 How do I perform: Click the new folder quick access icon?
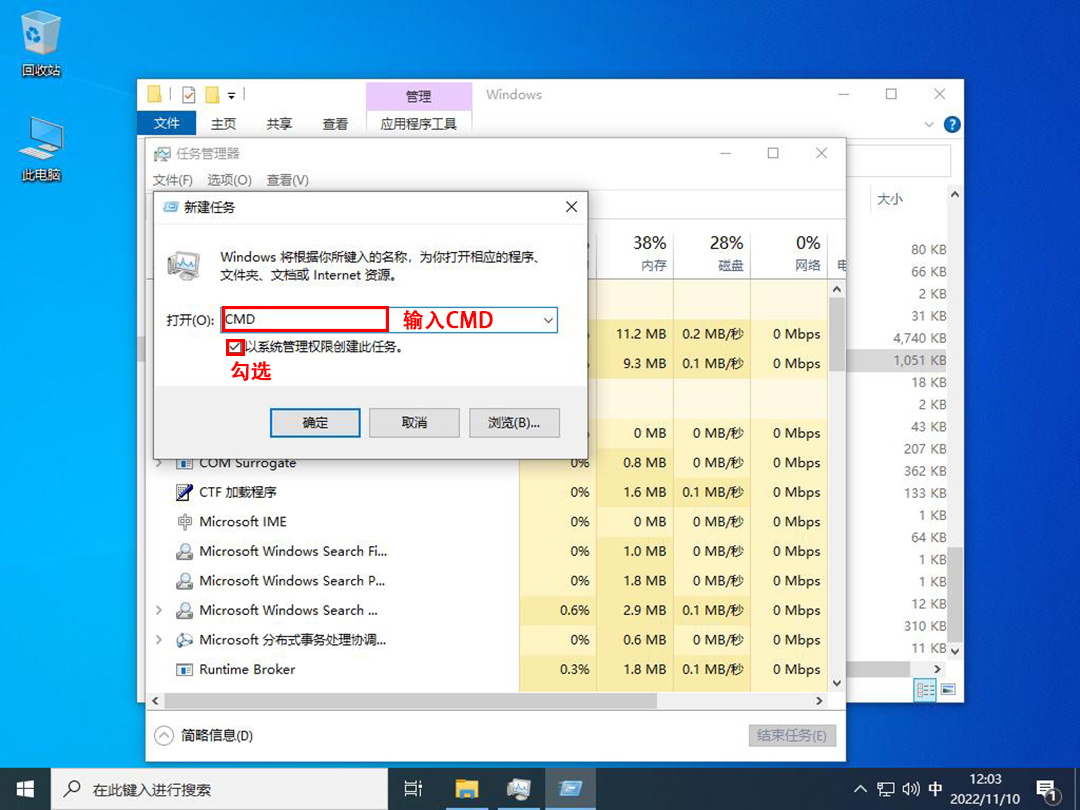pos(212,95)
